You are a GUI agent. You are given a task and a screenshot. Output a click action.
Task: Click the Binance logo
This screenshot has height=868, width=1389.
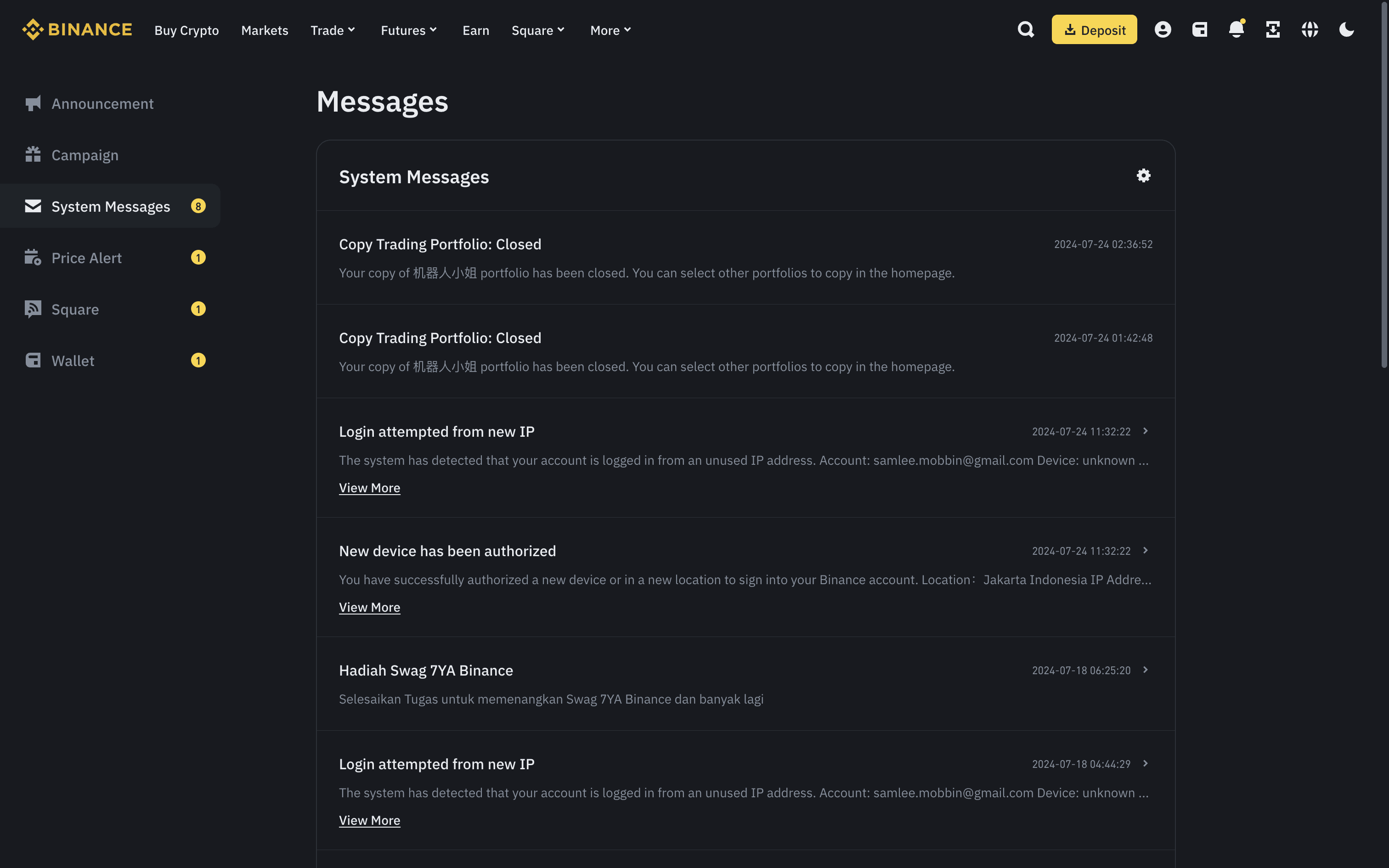(x=77, y=29)
